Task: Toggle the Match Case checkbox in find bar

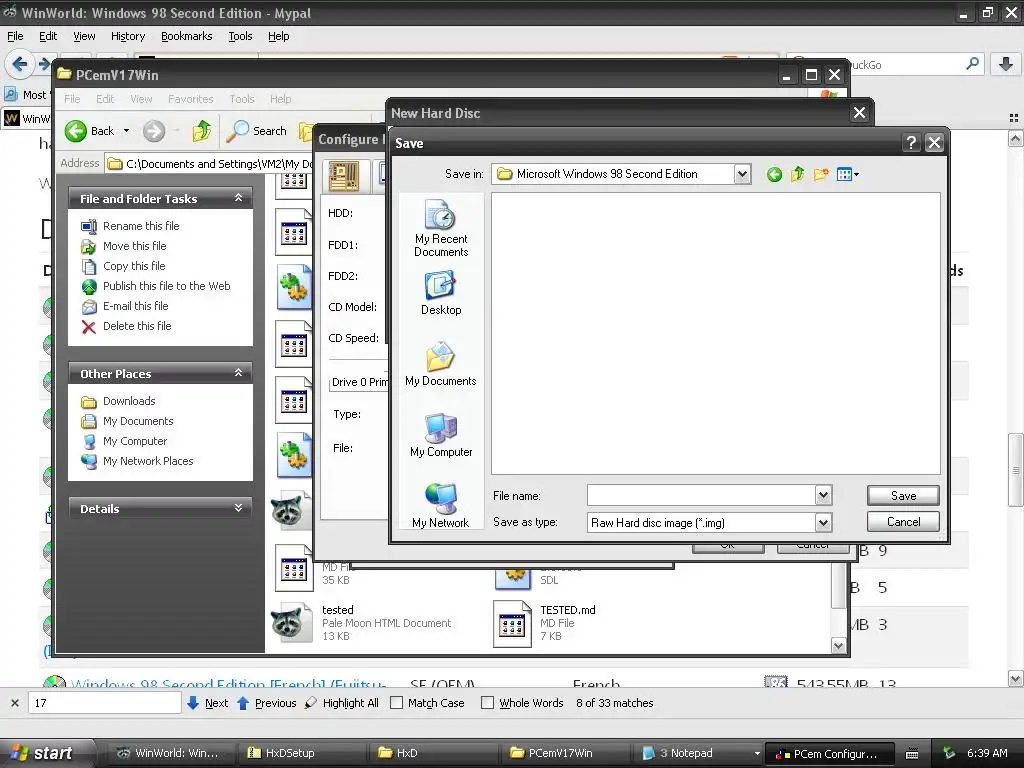Action: click(396, 703)
